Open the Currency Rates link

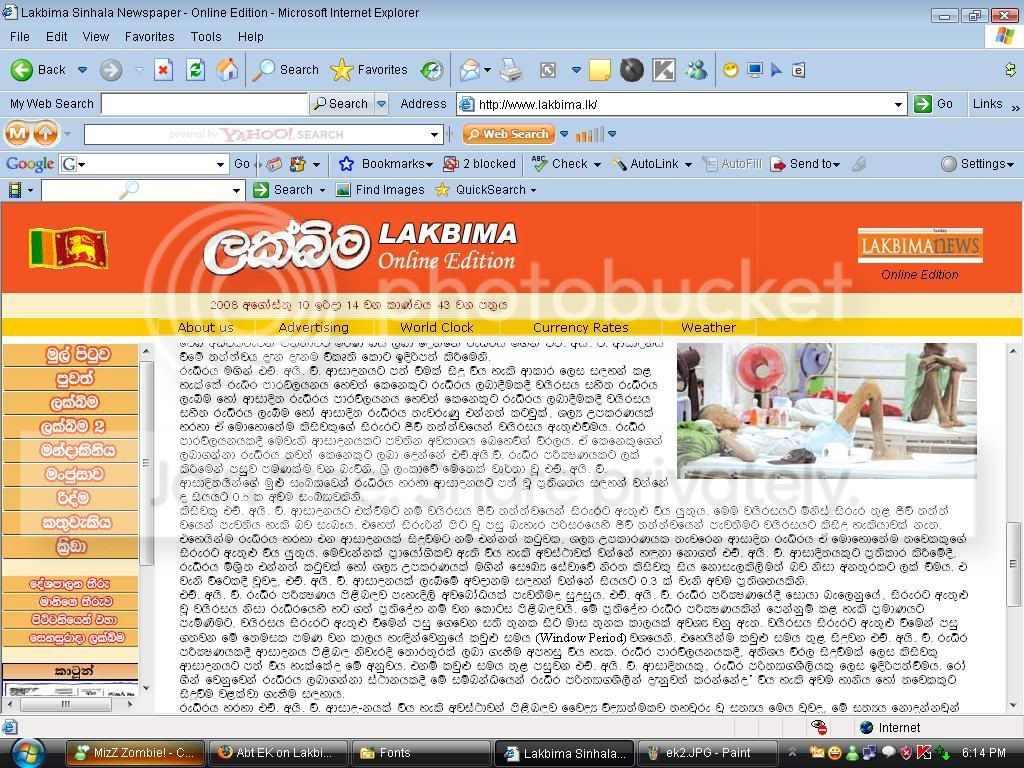click(x=581, y=327)
